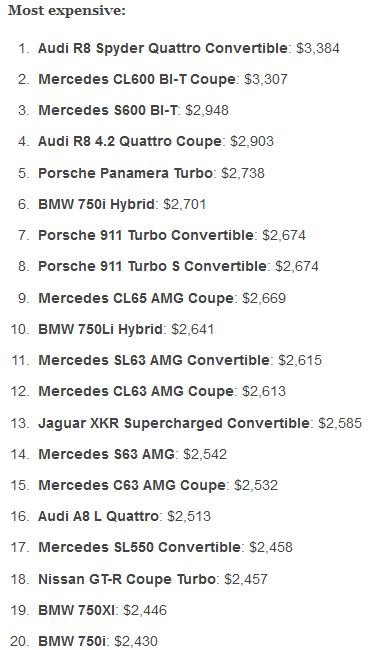This screenshot has height=650, width=370.
Task: Click Porsche Panamera Turbo entry
Action: point(125,173)
